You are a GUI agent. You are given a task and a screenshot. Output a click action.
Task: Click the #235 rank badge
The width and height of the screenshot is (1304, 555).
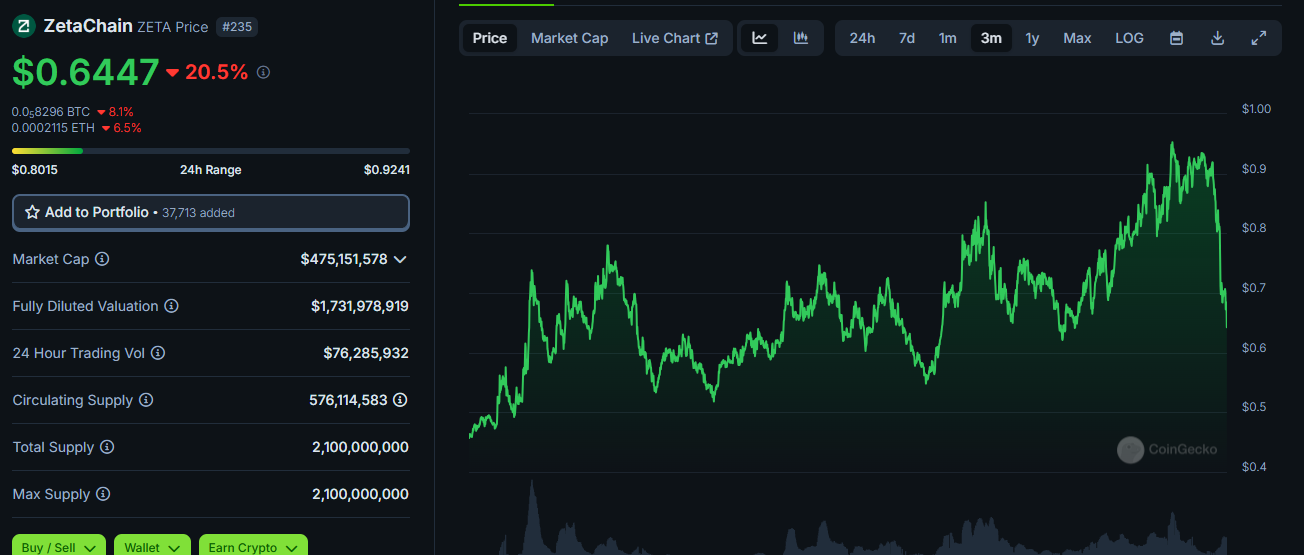coord(237,27)
